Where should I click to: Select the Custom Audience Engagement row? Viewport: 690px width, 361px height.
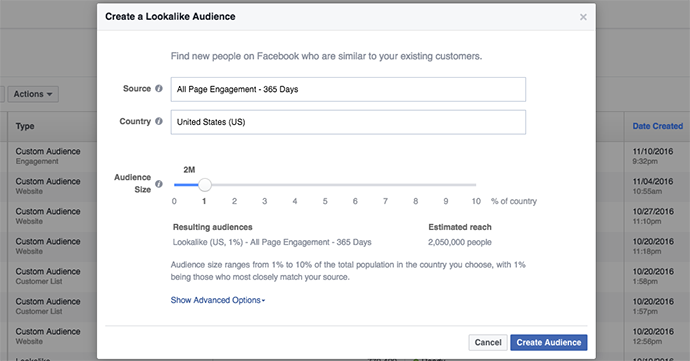[x=48, y=156]
